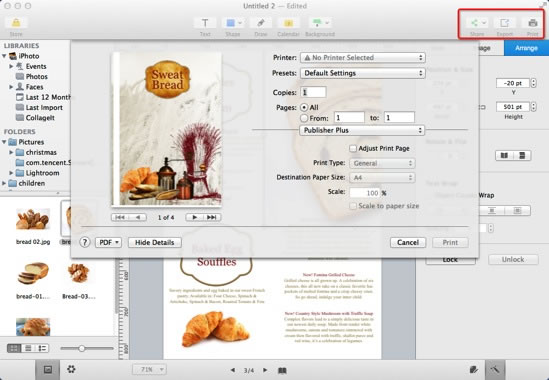Open Destination Paper Size dropdown

pos(382,178)
